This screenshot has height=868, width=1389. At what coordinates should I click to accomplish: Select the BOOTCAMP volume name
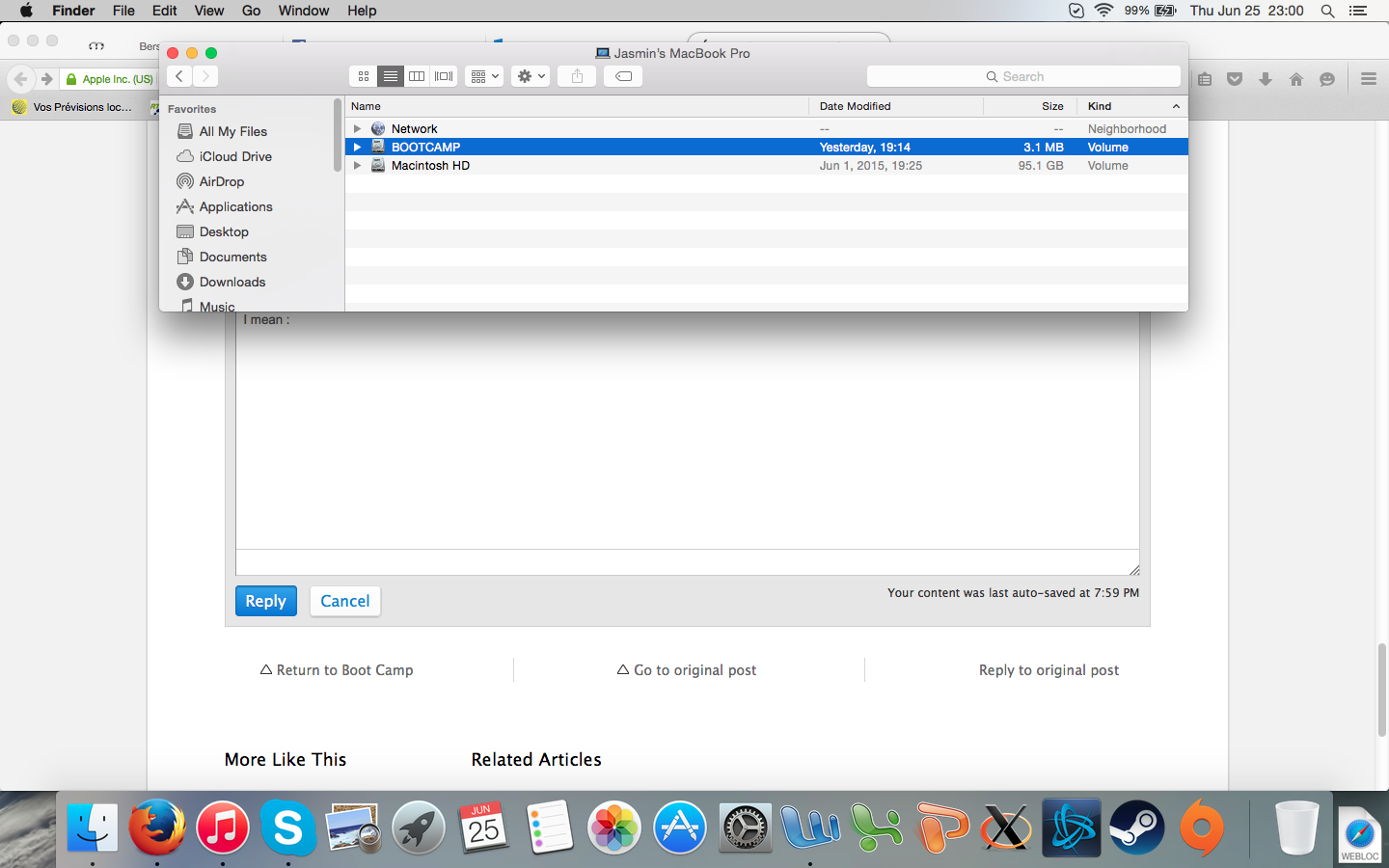pos(425,147)
